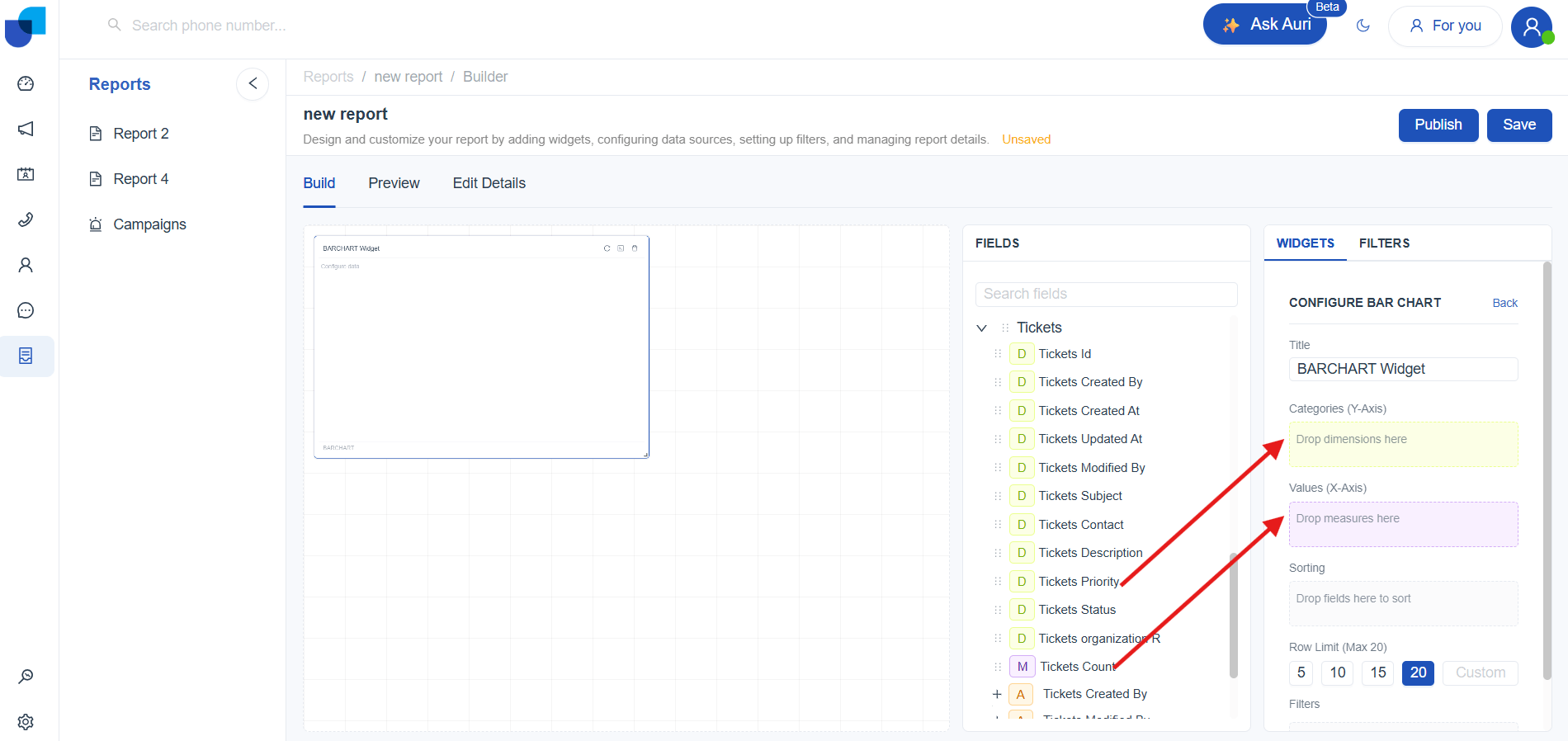Click the Back link in bar chart config
Image resolution: width=1568 pixels, height=741 pixels.
click(x=1504, y=303)
